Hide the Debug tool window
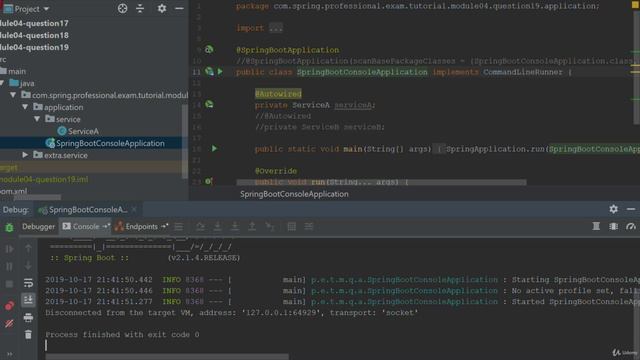Screen dimensions: 640x360 [631, 209]
